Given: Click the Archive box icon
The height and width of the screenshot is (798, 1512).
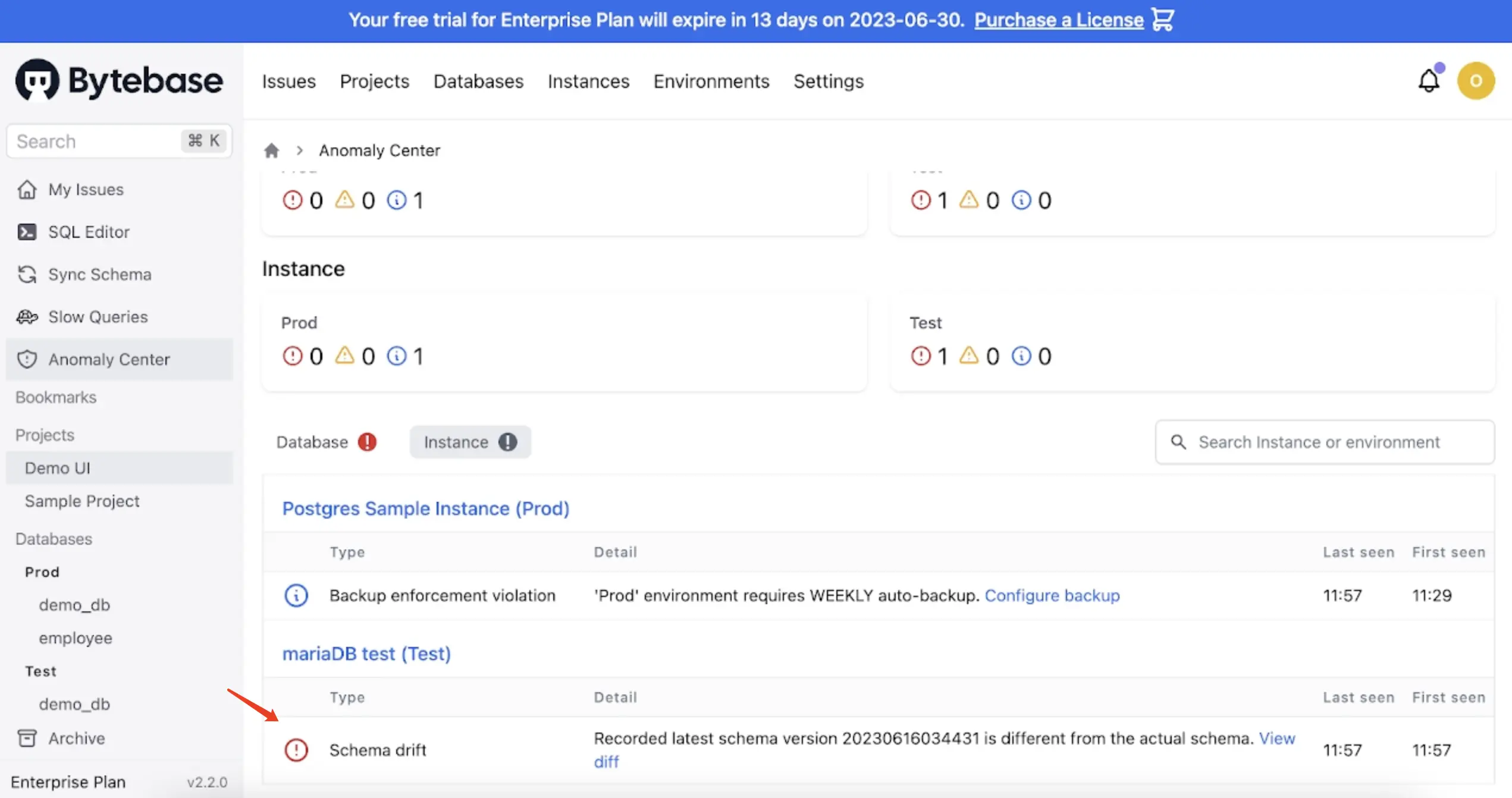Looking at the screenshot, I should click(27, 738).
